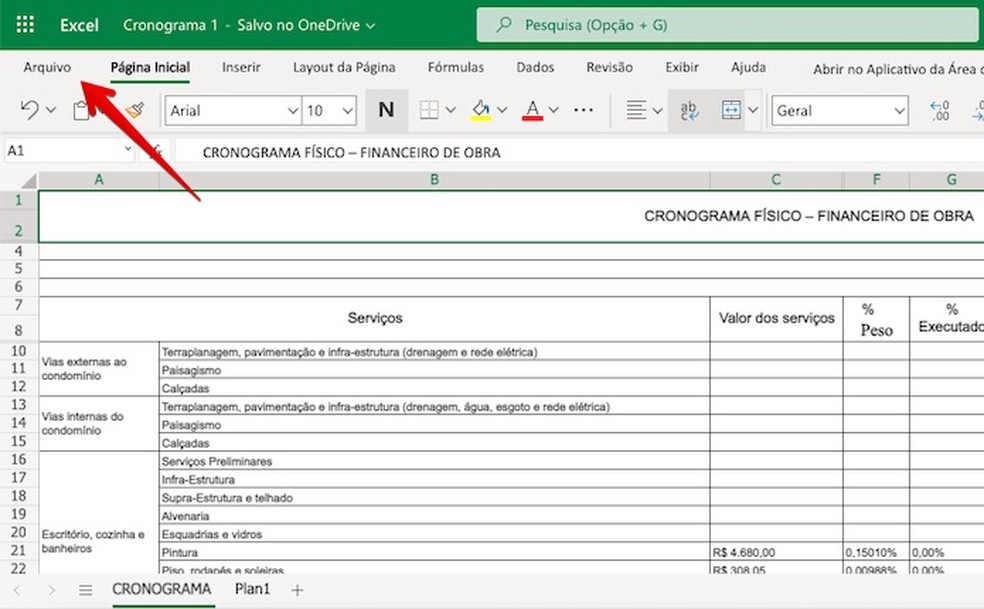
Task: Click the text alignment icon
Action: [x=636, y=110]
